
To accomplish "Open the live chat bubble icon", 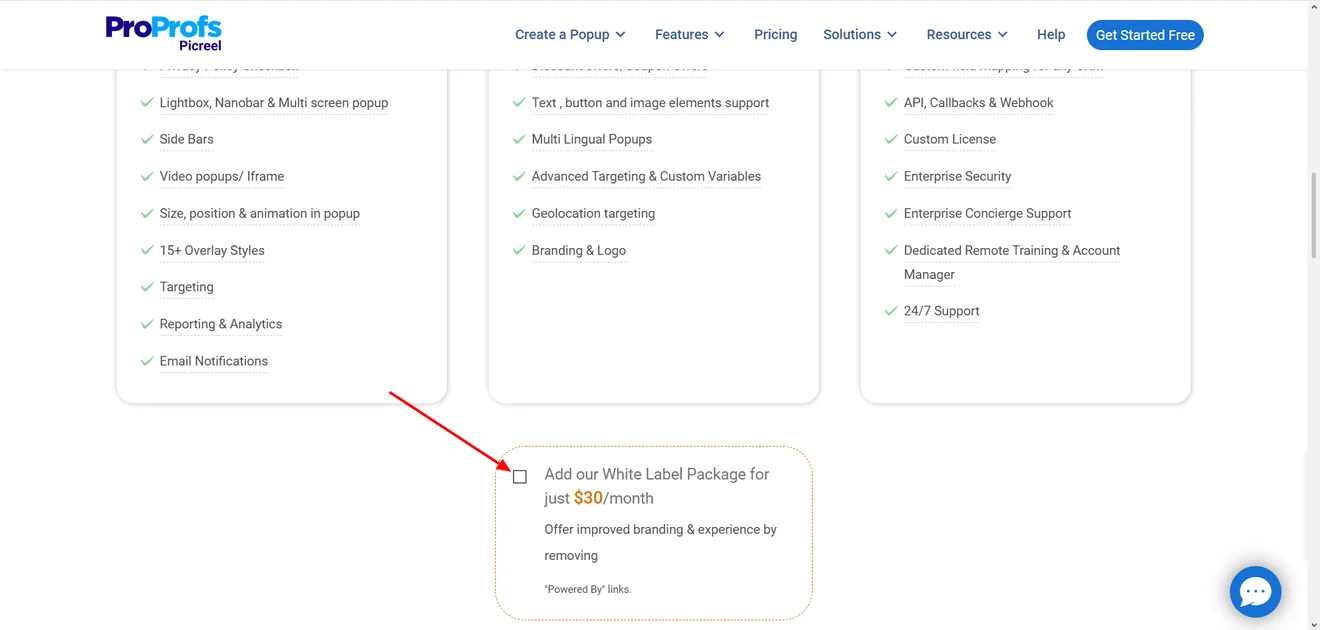I will pyautogui.click(x=1255, y=592).
